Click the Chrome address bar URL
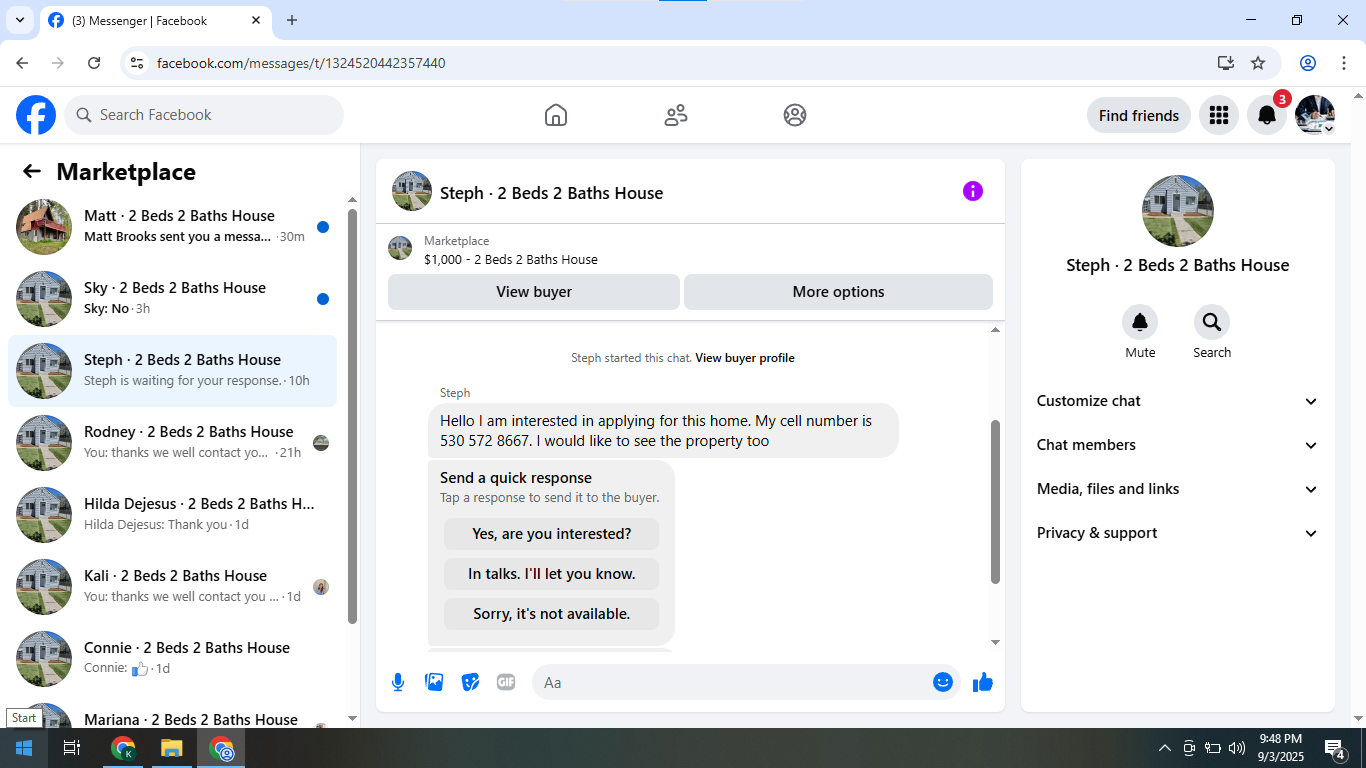 (x=301, y=63)
